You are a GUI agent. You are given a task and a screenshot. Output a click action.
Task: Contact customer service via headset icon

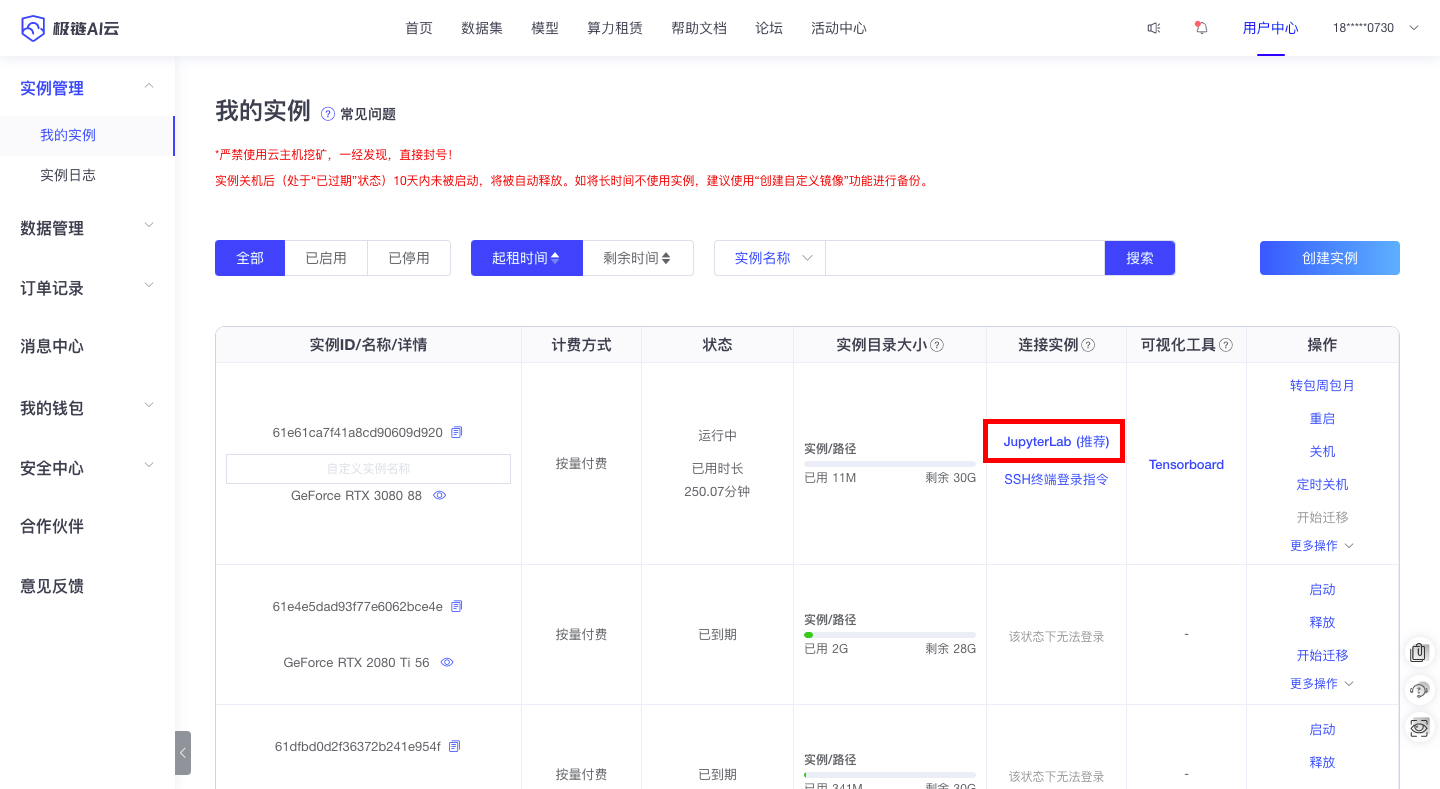[x=1418, y=690]
